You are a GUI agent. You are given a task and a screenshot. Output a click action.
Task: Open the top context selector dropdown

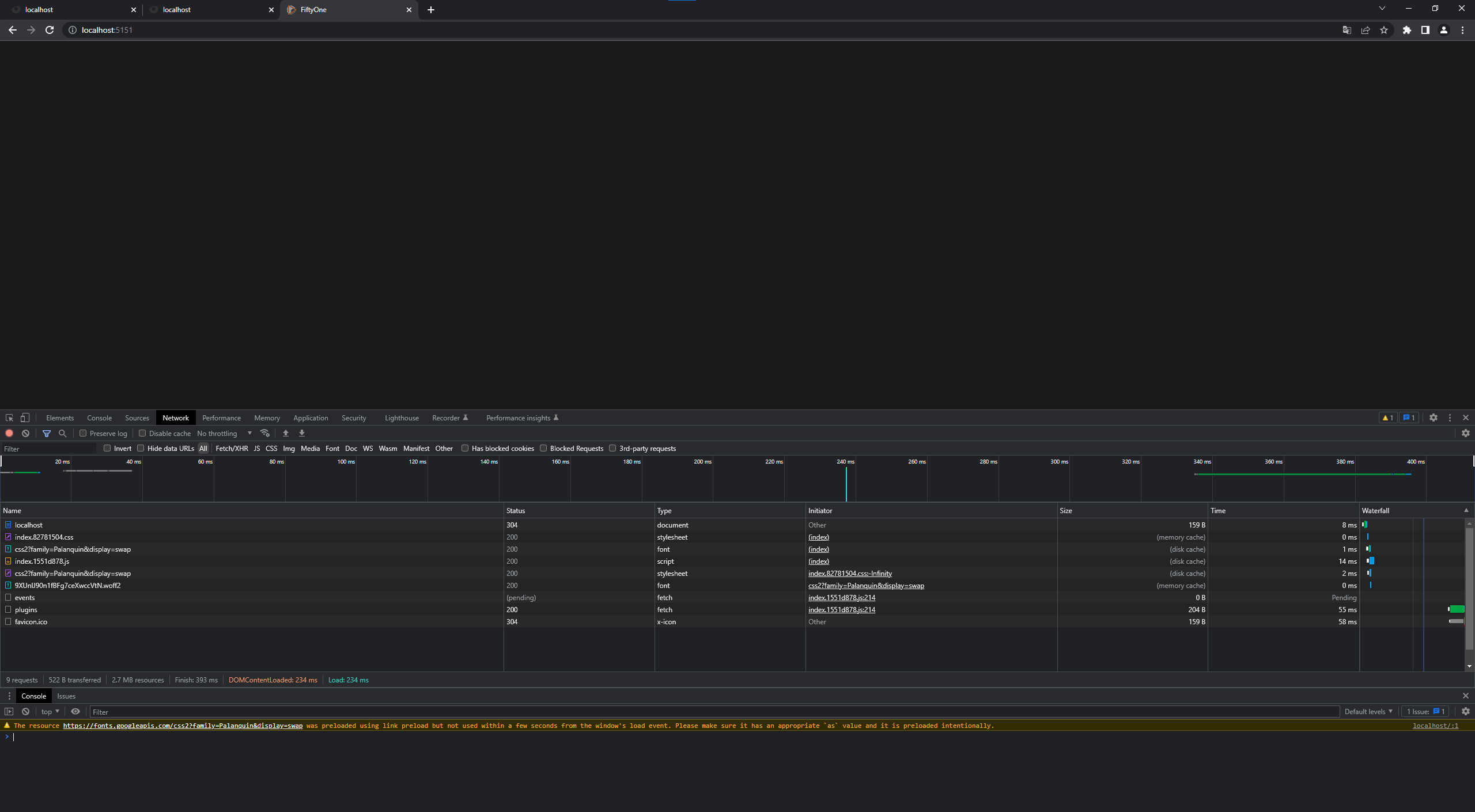(50, 711)
